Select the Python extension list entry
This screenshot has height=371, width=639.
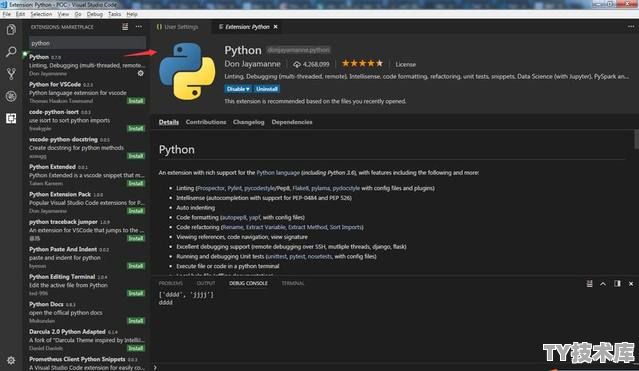[x=86, y=65]
